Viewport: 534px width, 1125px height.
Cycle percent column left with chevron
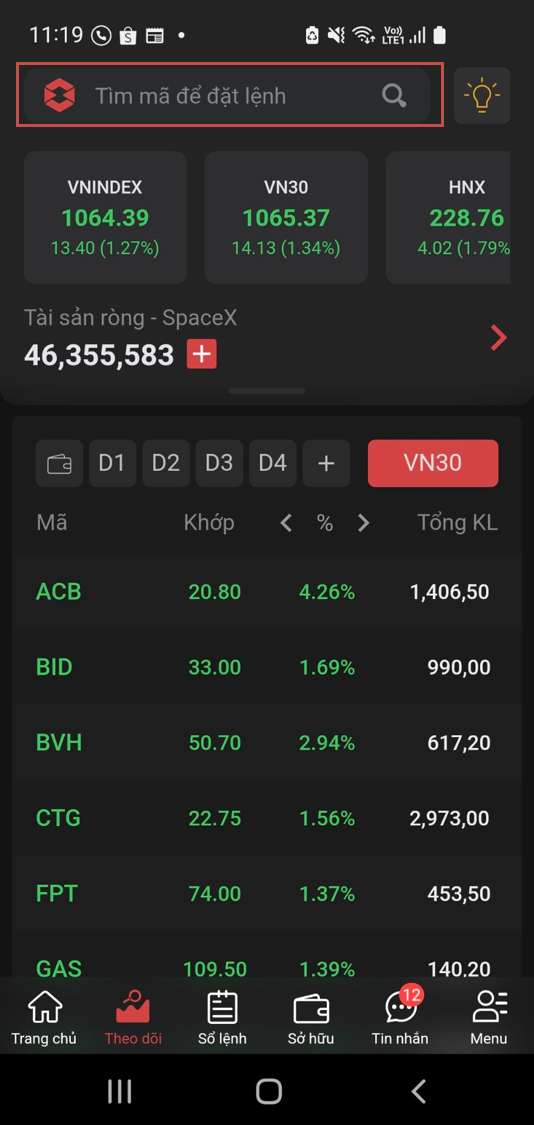286,524
